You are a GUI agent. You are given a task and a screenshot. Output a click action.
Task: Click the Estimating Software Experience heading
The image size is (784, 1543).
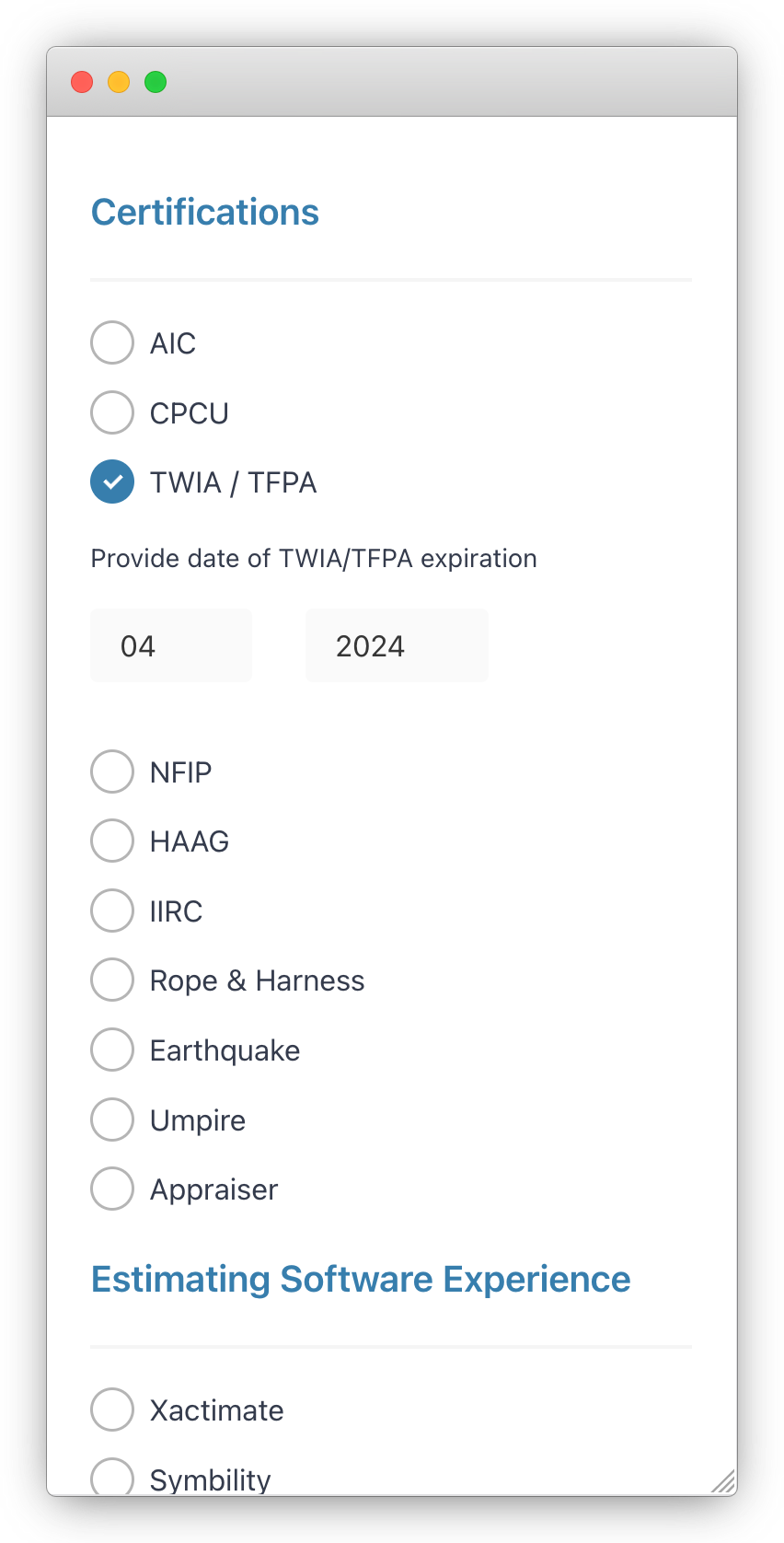pos(361,1280)
